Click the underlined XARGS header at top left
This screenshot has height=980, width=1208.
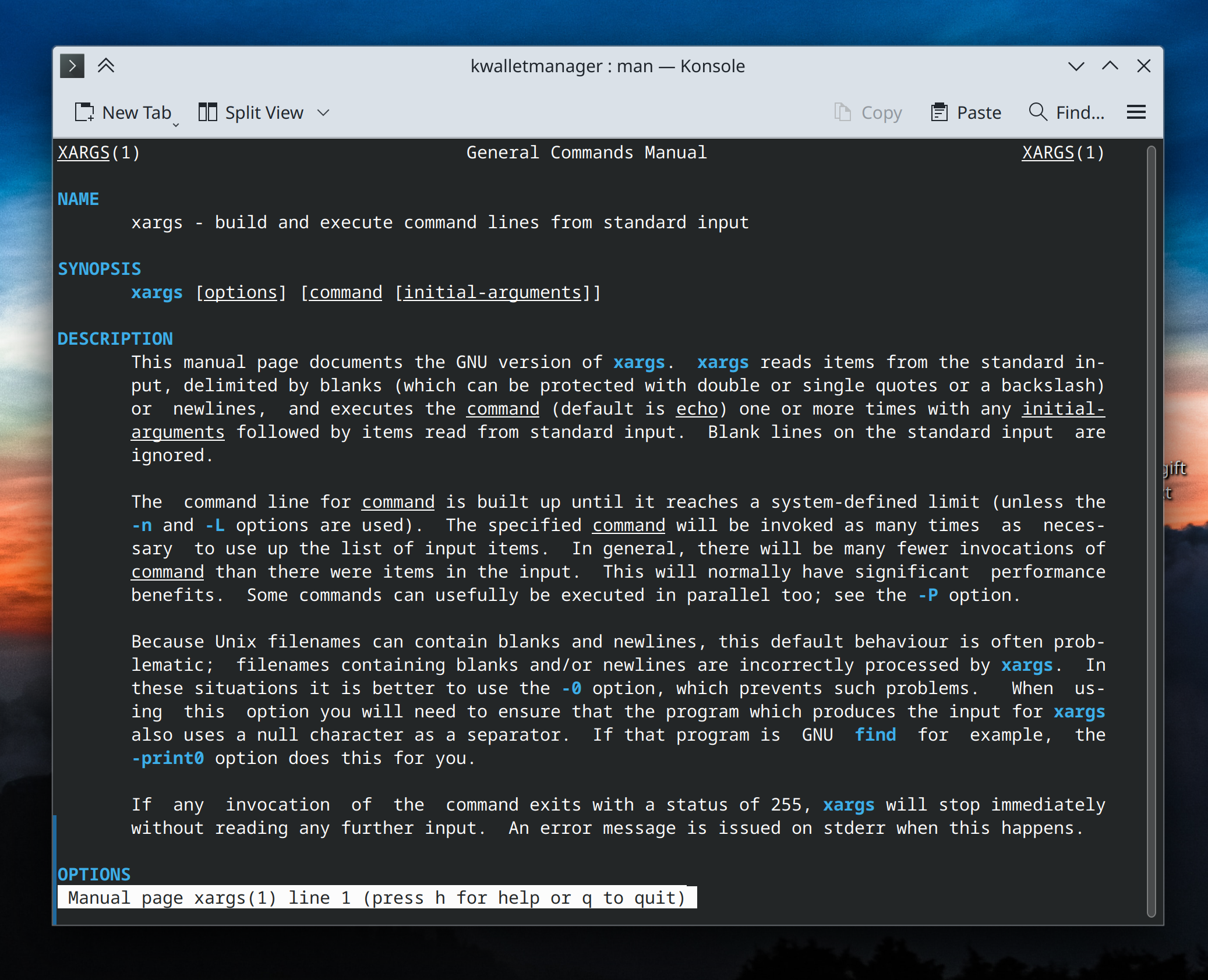click(x=84, y=153)
